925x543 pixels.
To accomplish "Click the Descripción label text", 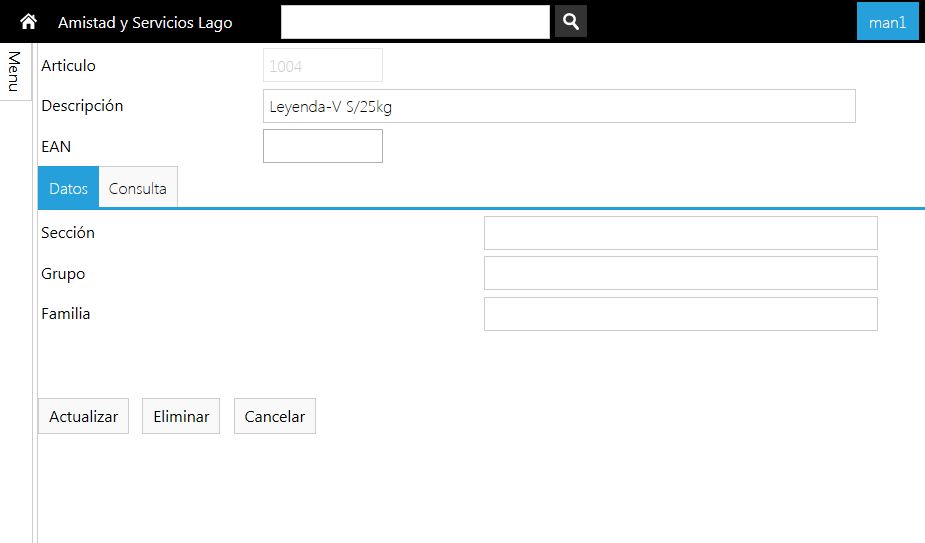I will click(x=82, y=106).
